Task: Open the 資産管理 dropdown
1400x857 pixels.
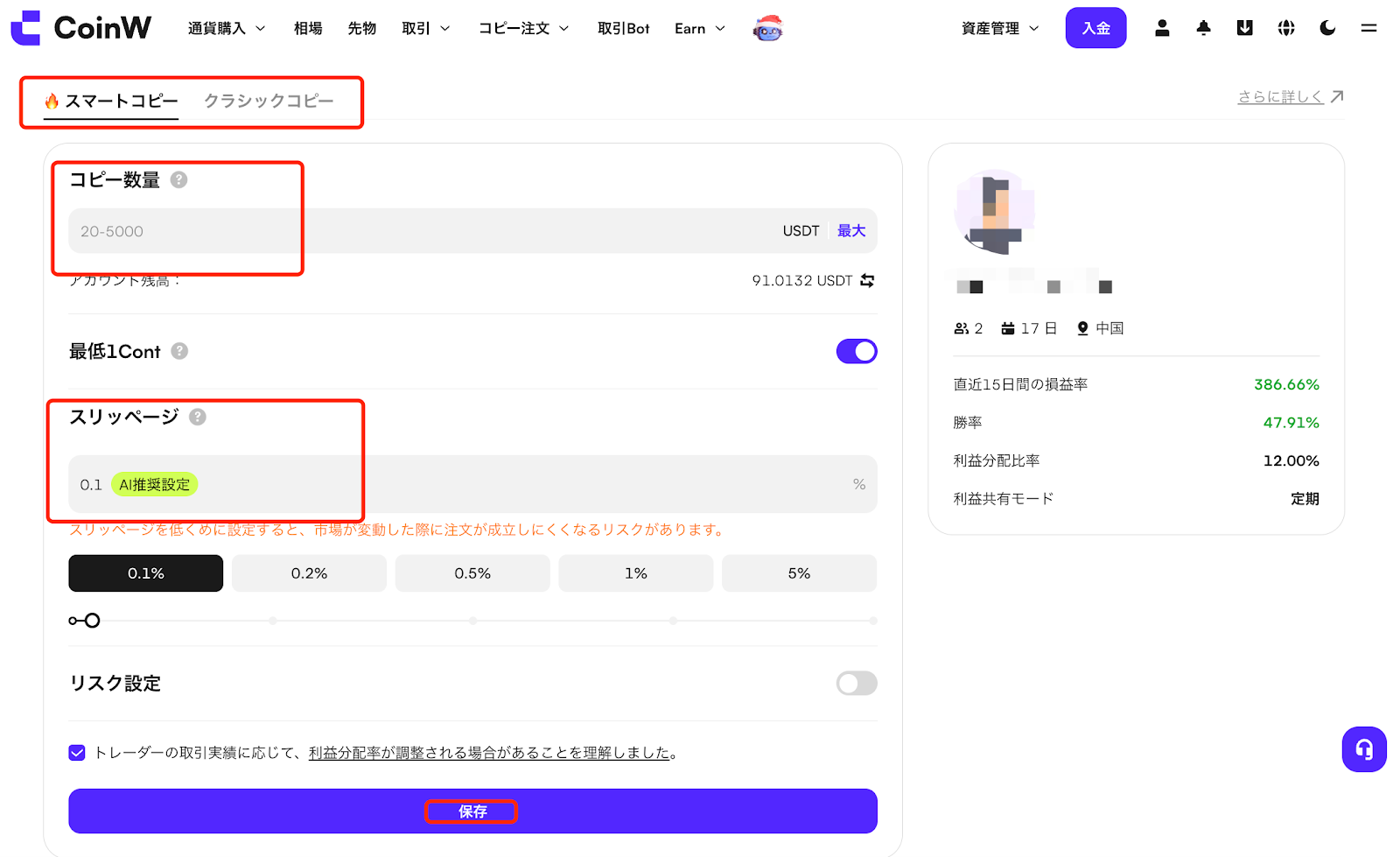Action: [x=999, y=28]
